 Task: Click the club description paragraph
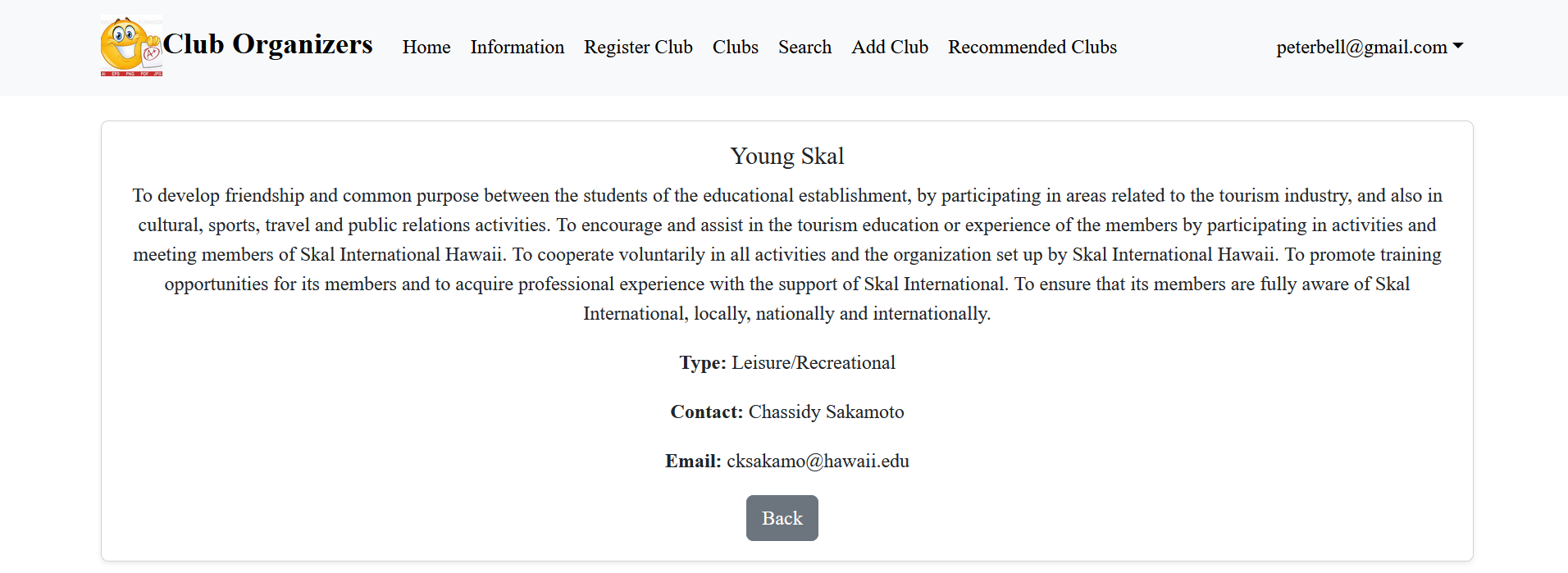pyautogui.click(x=786, y=254)
